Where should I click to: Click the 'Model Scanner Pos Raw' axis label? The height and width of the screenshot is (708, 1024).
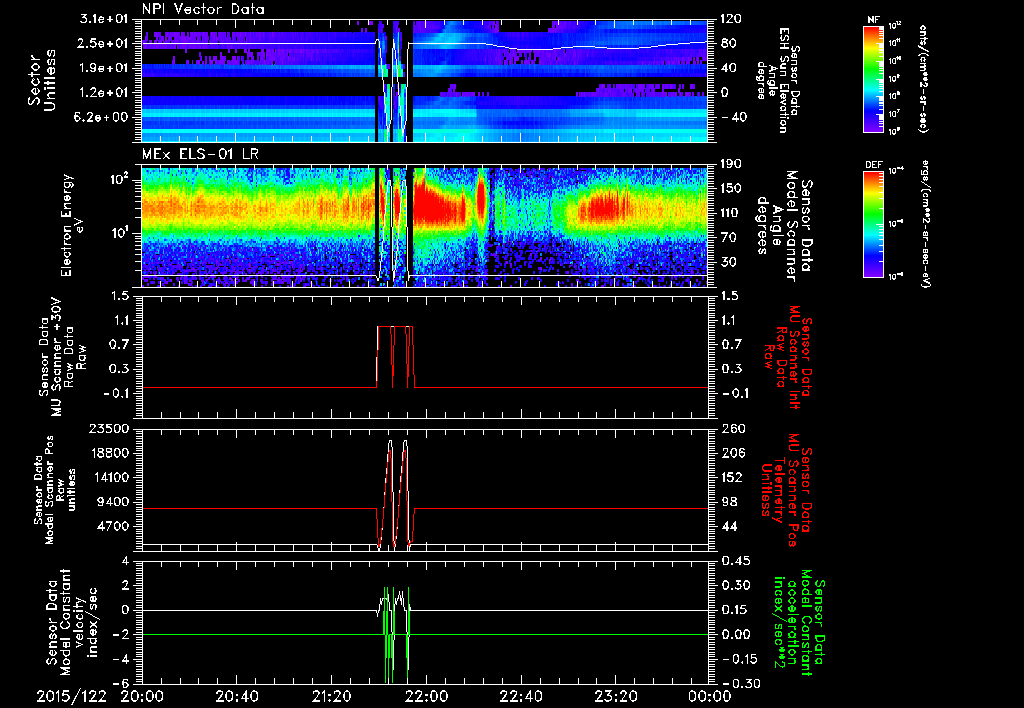click(55, 491)
